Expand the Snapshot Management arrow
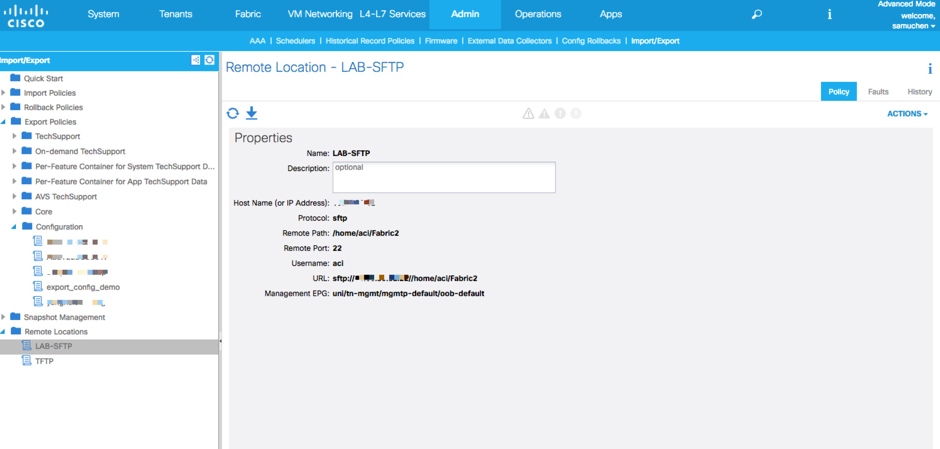This screenshot has height=449, width=940. tap(4, 317)
